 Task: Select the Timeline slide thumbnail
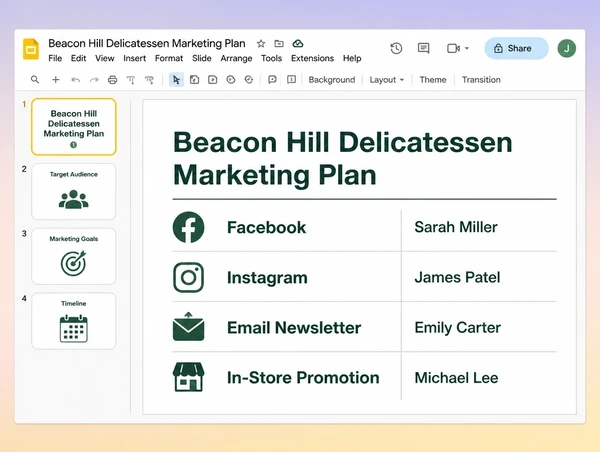[x=74, y=321]
